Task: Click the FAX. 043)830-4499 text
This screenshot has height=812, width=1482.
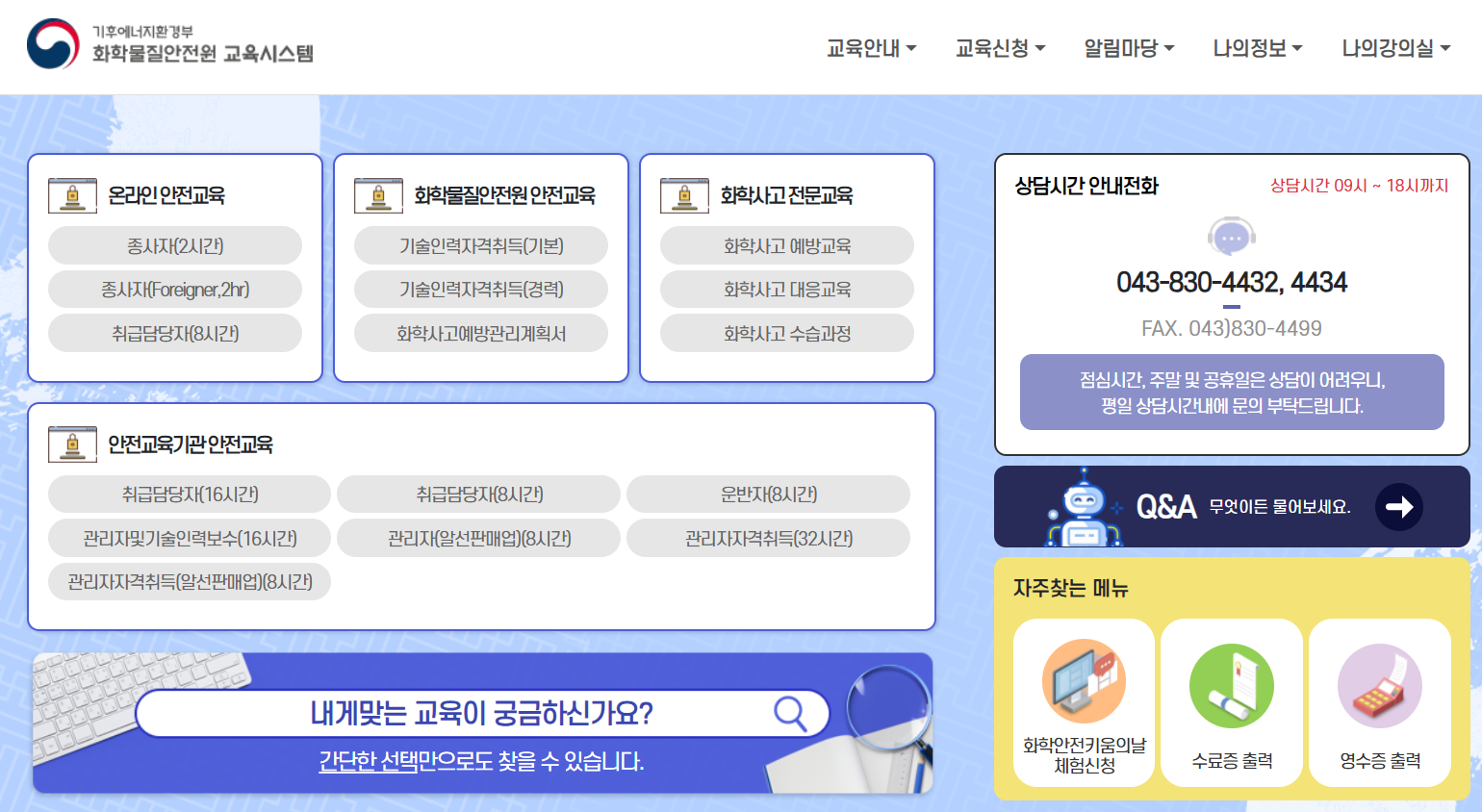Action: pos(1232,328)
